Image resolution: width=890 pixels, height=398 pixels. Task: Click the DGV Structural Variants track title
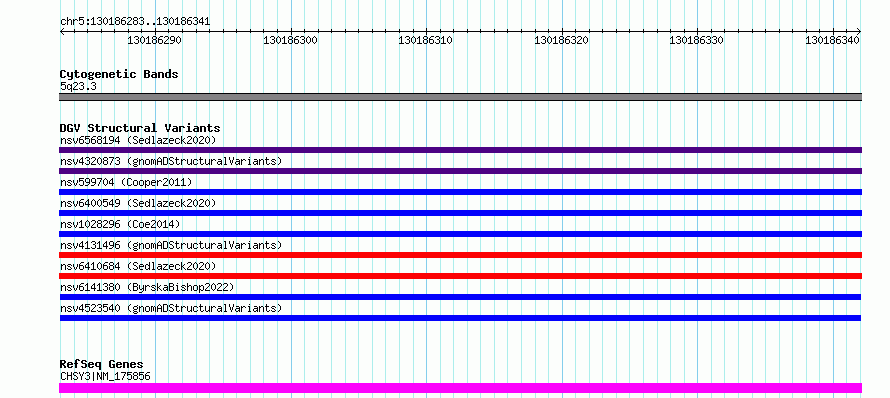(140, 128)
